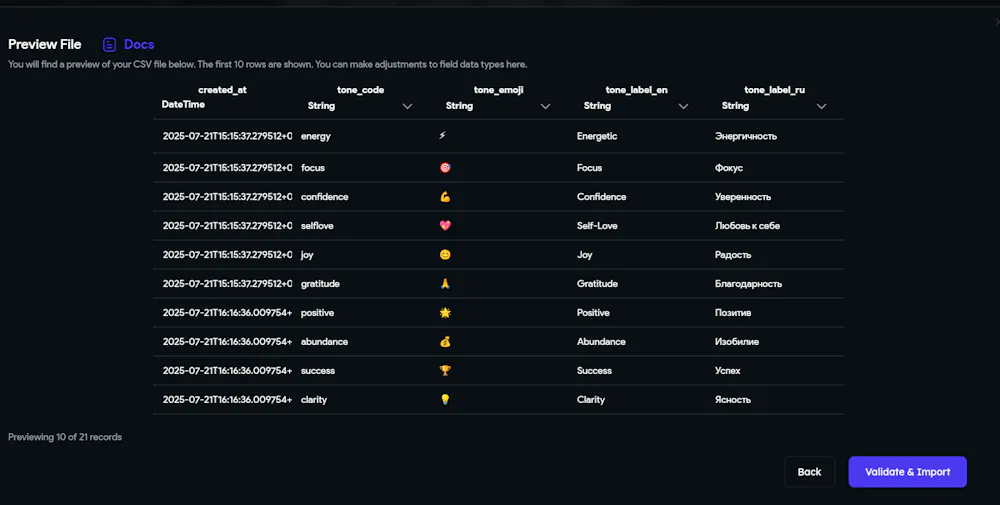This screenshot has width=1000, height=505.
Task: Click the Preview File heading
Action: point(45,45)
